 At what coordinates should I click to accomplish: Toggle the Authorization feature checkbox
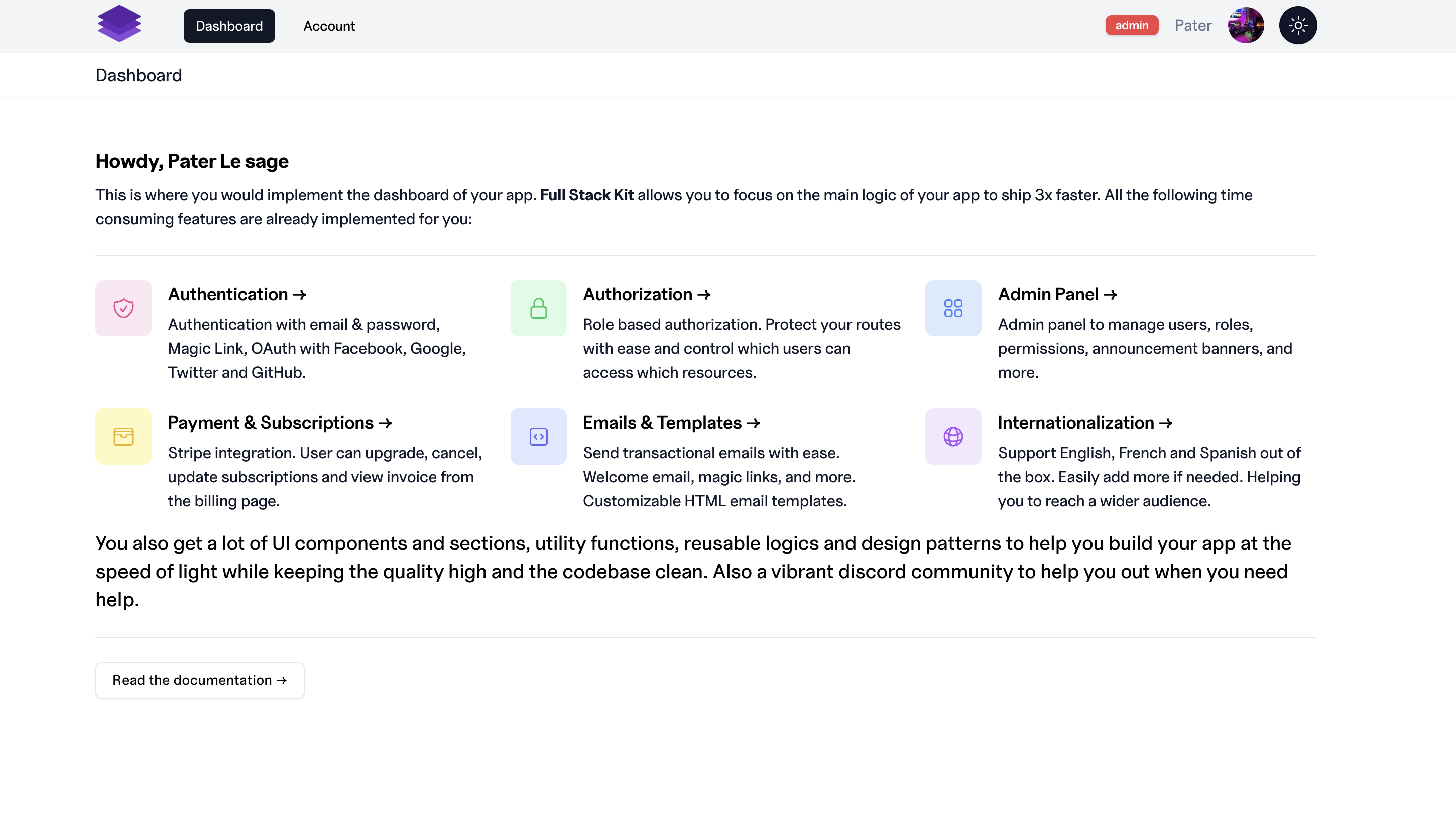click(538, 307)
